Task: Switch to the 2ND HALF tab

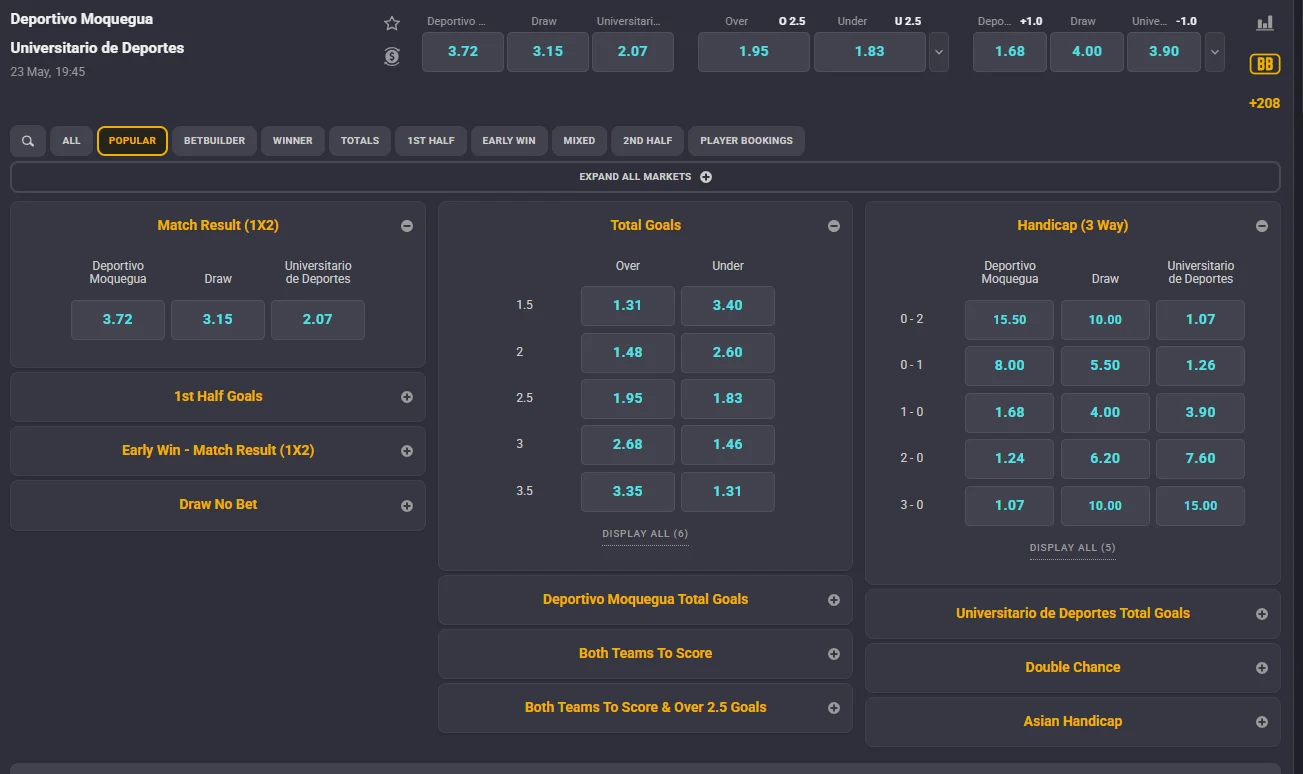Action: tap(648, 141)
